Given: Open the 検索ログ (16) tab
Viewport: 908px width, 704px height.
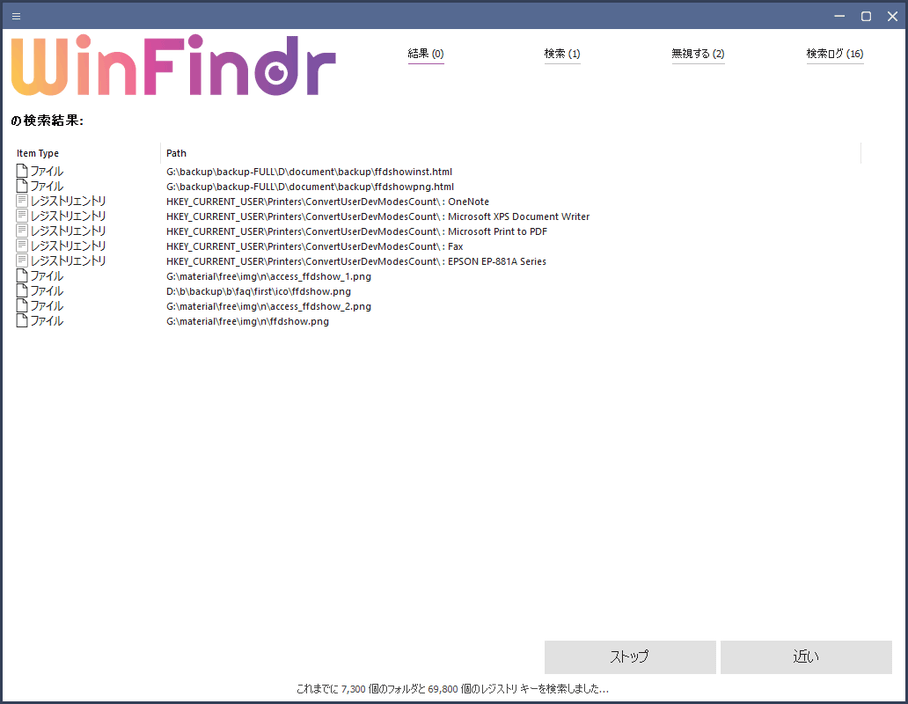Looking at the screenshot, I should 834,54.
